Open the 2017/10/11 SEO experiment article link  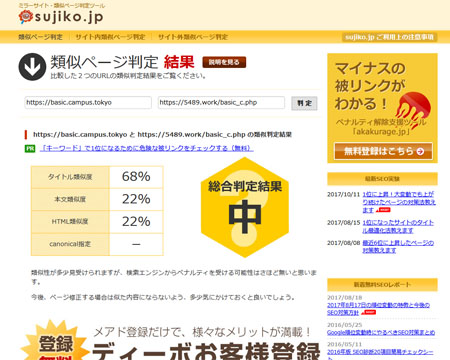(x=399, y=202)
